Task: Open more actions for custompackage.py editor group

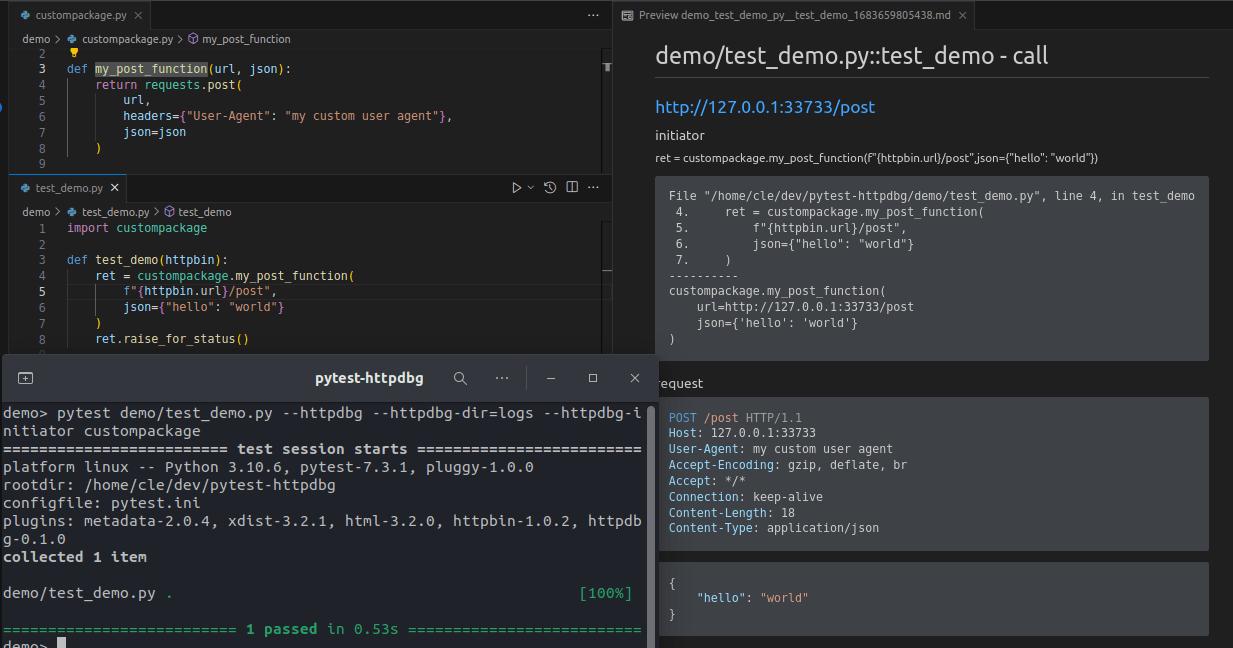Action: click(x=594, y=16)
